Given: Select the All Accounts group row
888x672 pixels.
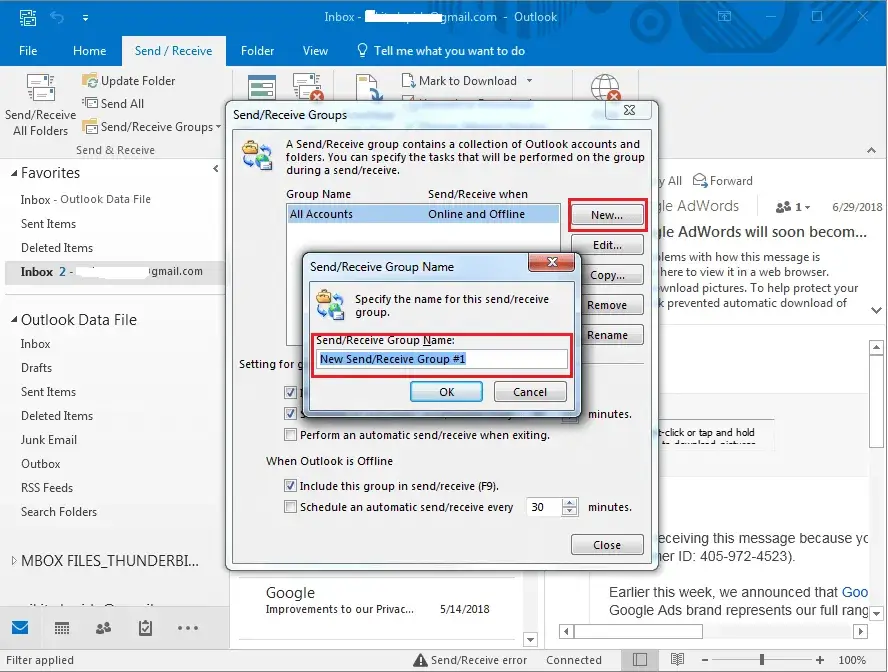Looking at the screenshot, I should 423,214.
